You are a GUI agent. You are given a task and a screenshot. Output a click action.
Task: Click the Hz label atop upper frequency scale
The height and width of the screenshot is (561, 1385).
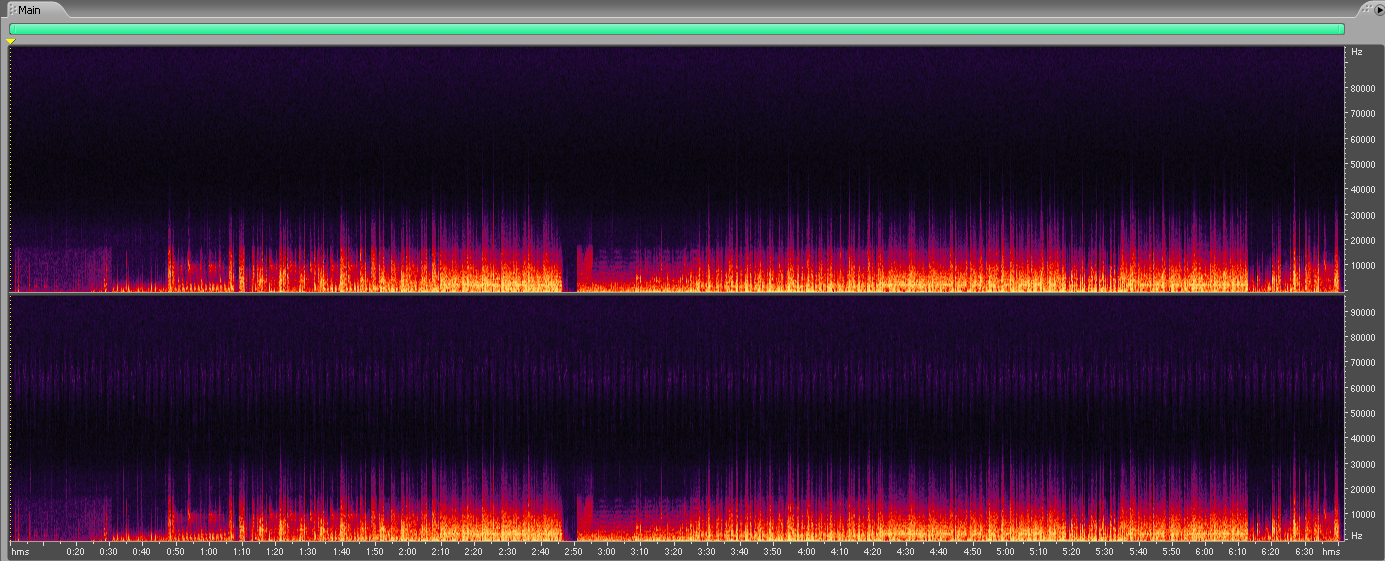coord(1357,51)
